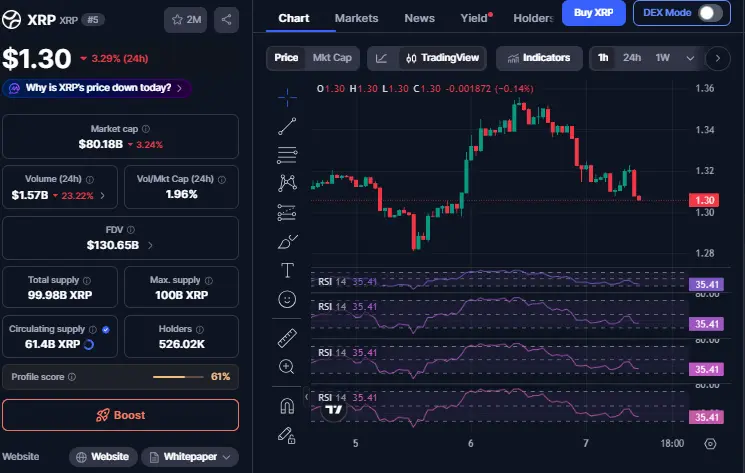Screen dimensions: 745x473
Task: Toggle lock all drawing tools
Action: pyautogui.click(x=287, y=435)
